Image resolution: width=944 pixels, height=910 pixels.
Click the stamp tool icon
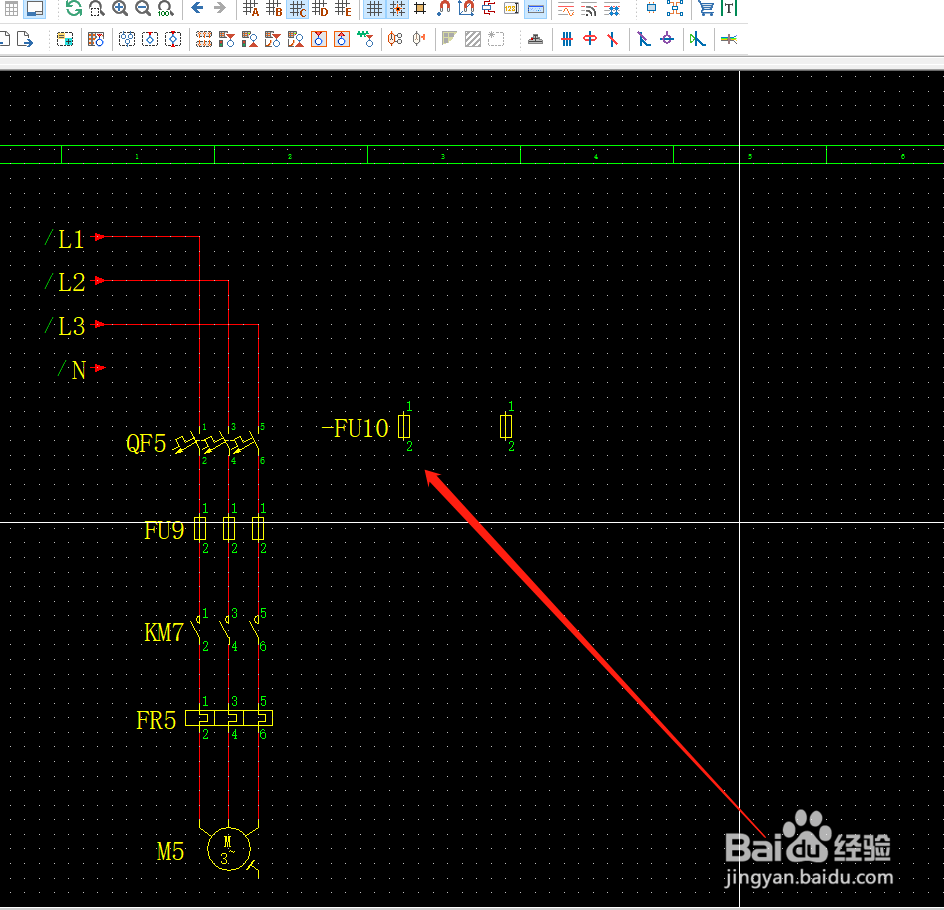(535, 40)
